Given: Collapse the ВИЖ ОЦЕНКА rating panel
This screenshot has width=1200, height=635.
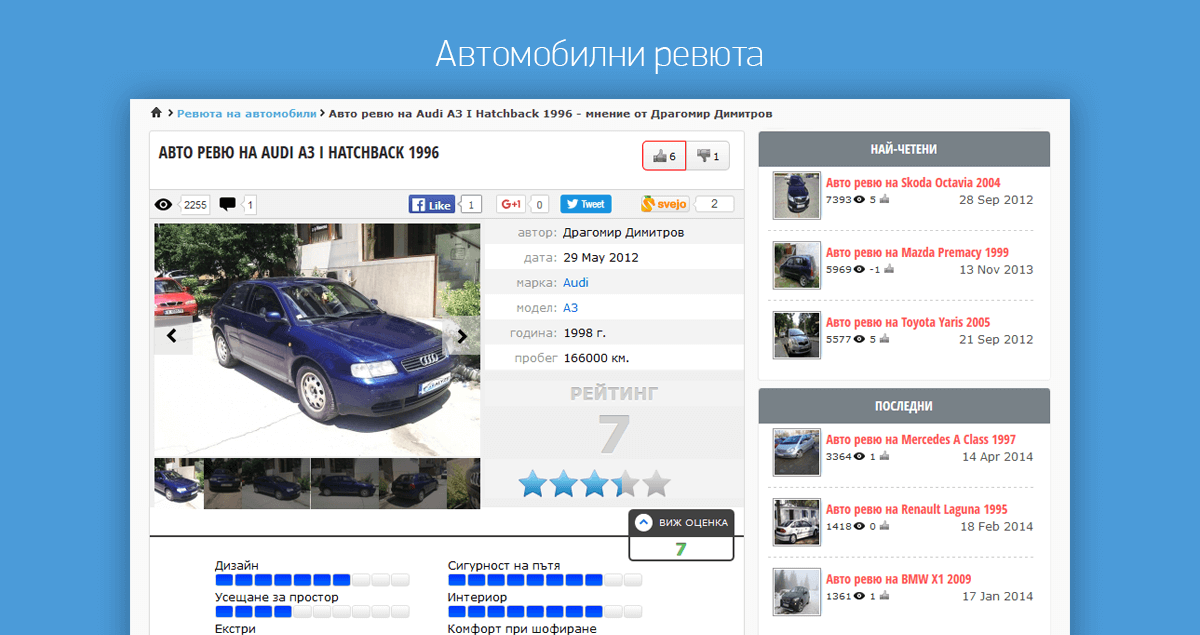Looking at the screenshot, I should pyautogui.click(x=645, y=522).
